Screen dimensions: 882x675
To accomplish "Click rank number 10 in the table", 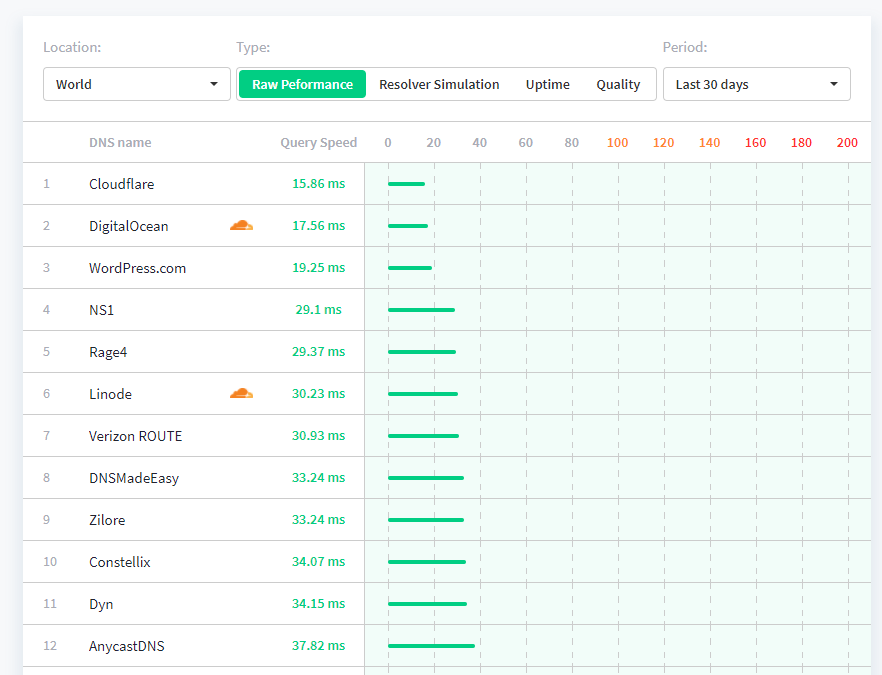I will (50, 561).
